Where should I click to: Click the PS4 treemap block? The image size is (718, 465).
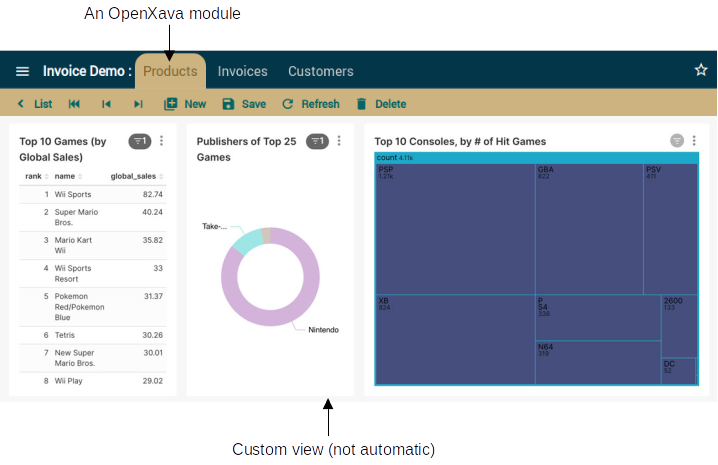click(x=598, y=318)
